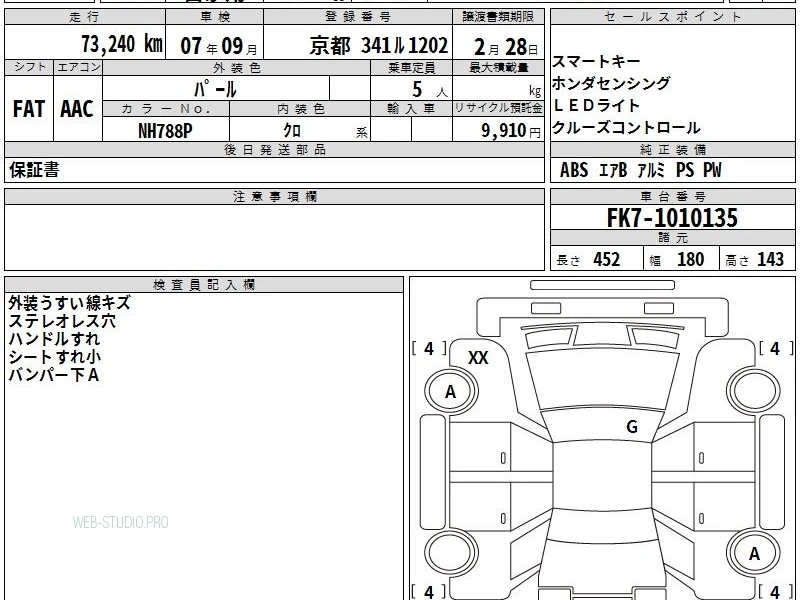Click seating capacity 5 人
This screenshot has height=600, width=800.
430,90
